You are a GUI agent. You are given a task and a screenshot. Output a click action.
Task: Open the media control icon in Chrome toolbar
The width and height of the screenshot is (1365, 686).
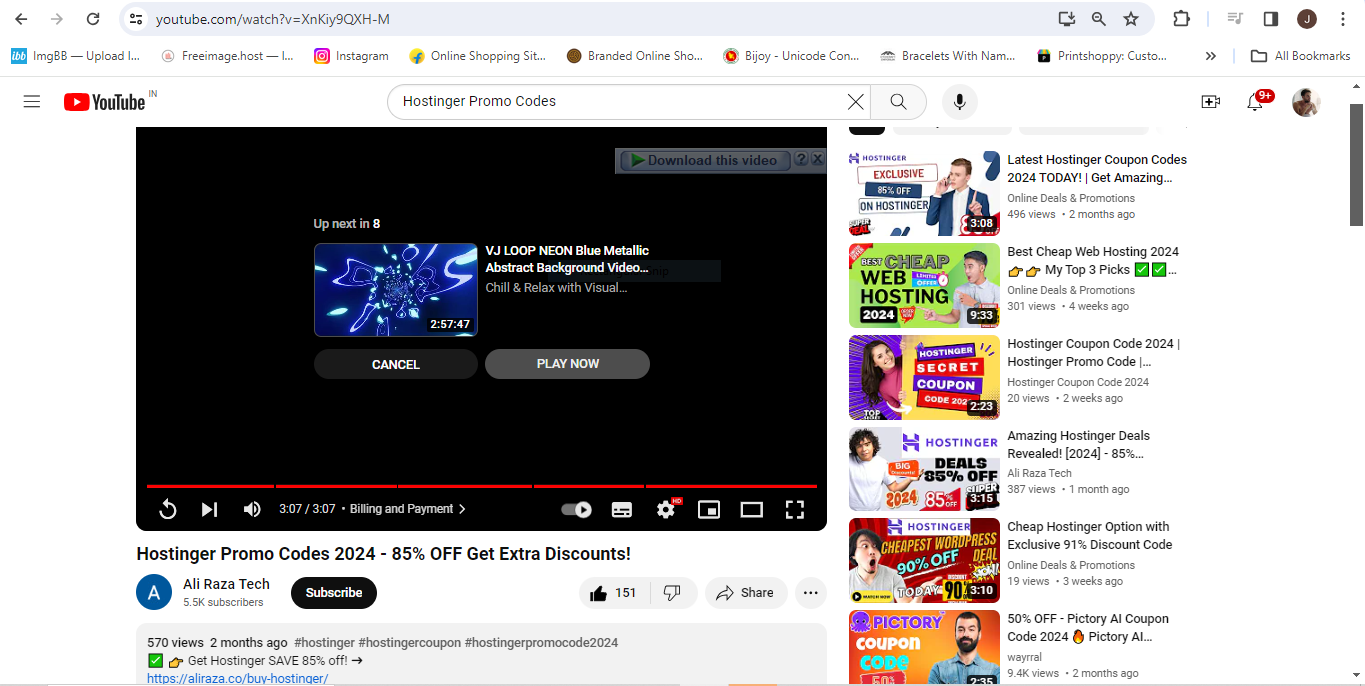coord(1235,19)
